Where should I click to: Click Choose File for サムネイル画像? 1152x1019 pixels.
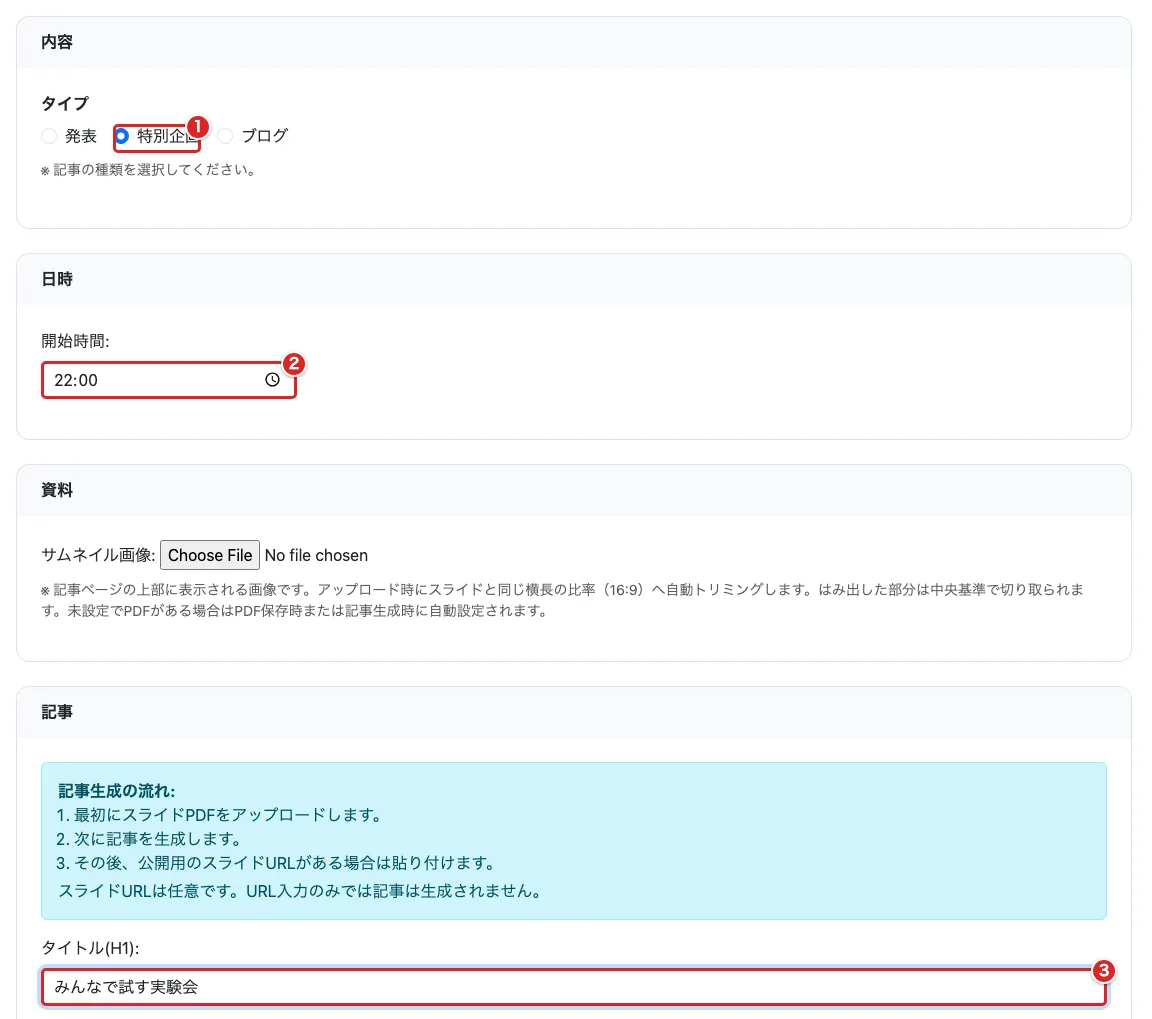click(x=210, y=555)
